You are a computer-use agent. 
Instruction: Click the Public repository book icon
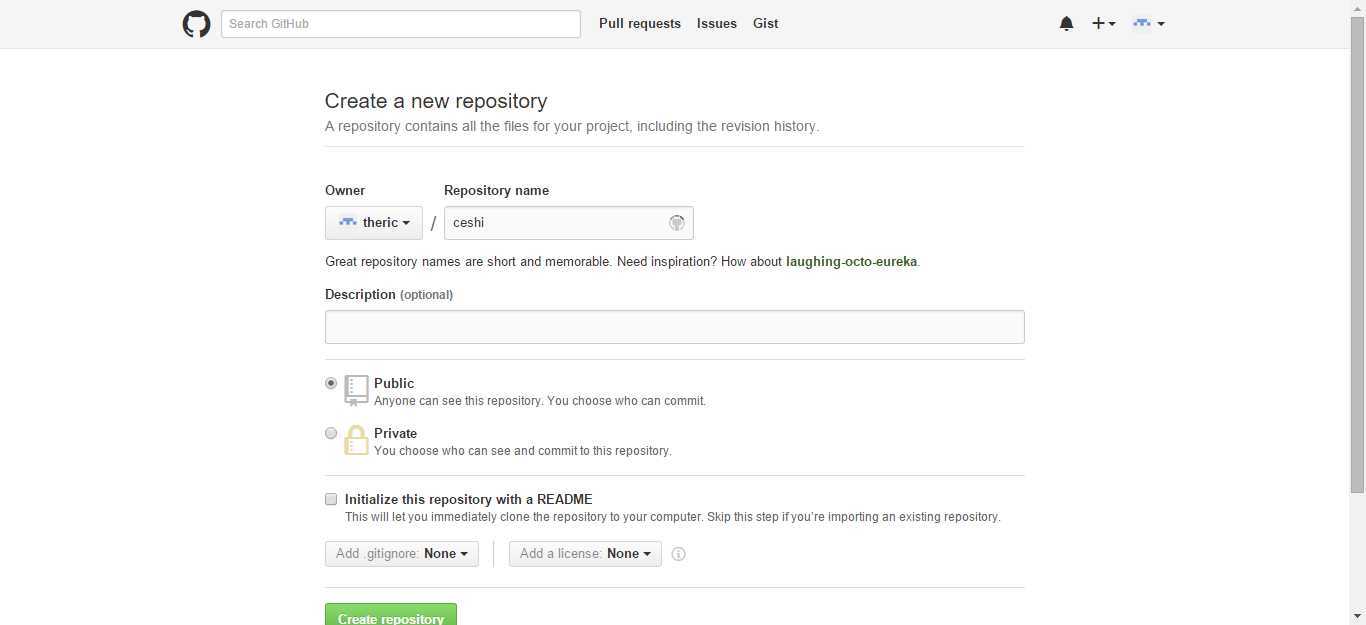[356, 390]
